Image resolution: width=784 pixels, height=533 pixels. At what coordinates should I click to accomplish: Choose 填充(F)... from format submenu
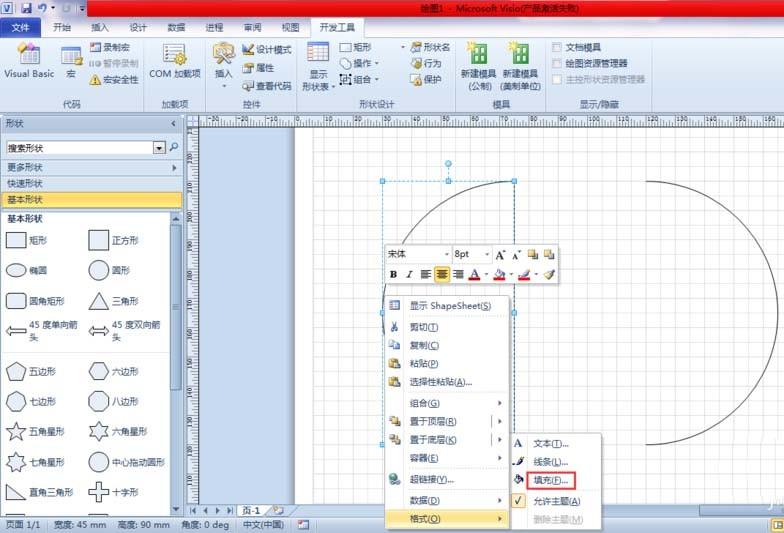click(x=550, y=480)
